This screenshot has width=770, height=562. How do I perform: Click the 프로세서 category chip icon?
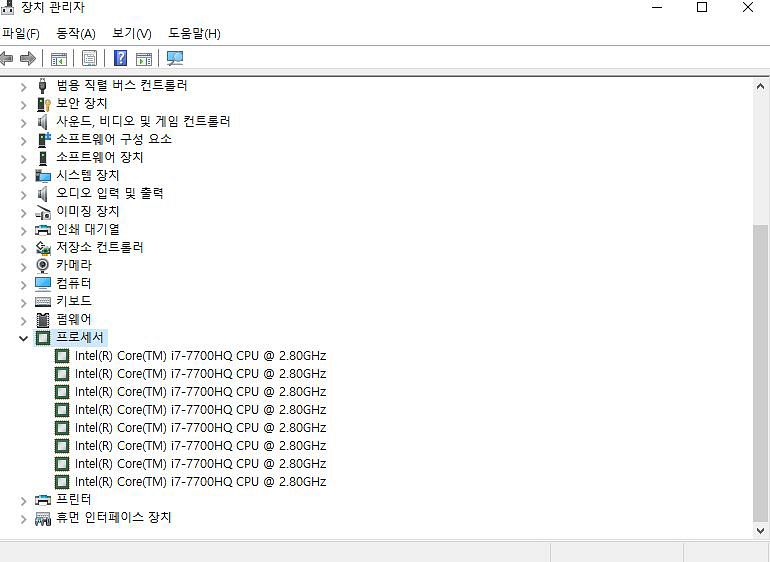43,338
